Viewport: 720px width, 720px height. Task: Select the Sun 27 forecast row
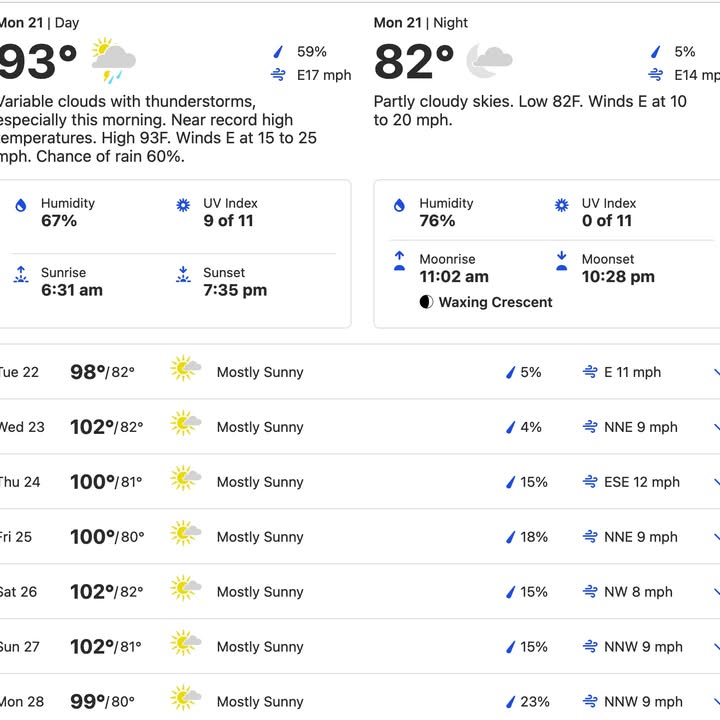click(x=360, y=646)
